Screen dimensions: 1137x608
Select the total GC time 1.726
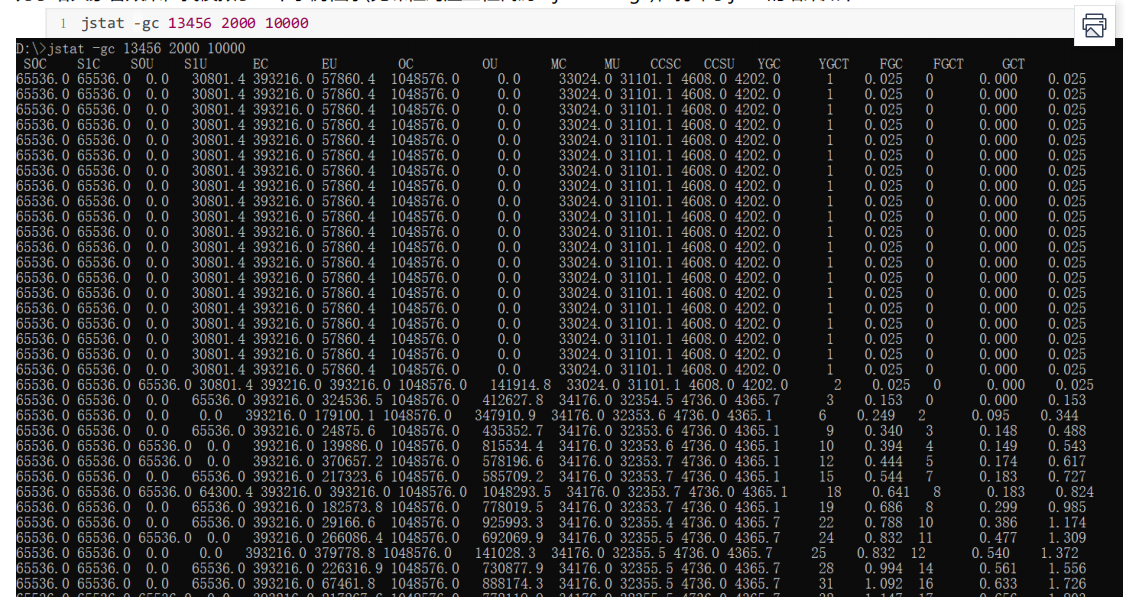(1067, 583)
